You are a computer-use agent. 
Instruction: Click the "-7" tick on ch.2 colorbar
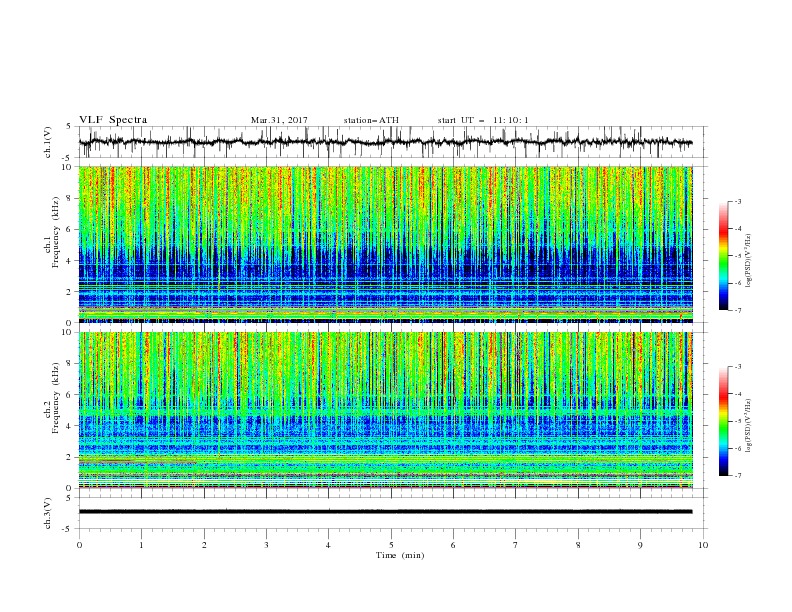click(x=737, y=476)
